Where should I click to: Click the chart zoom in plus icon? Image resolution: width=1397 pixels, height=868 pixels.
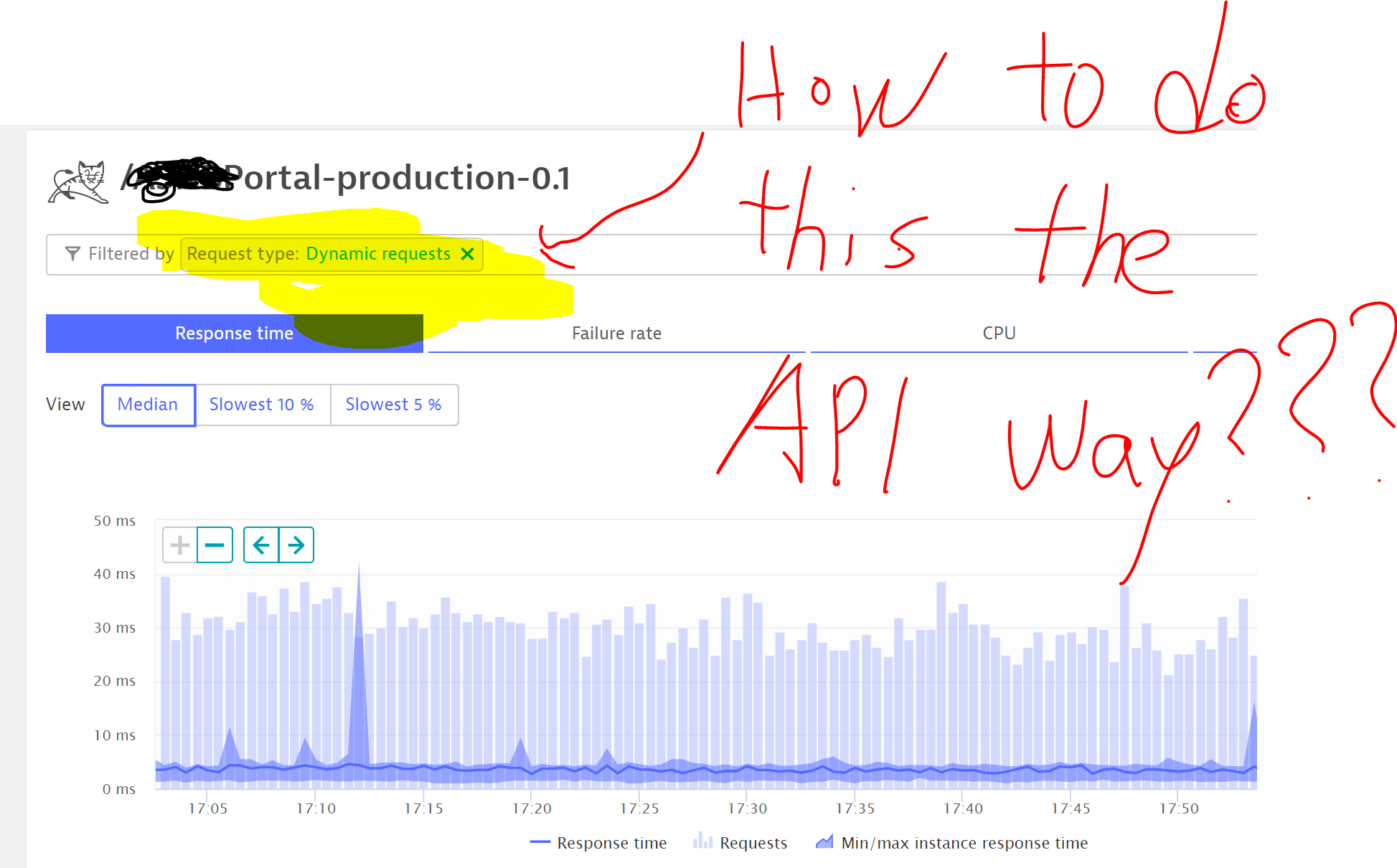[x=180, y=545]
